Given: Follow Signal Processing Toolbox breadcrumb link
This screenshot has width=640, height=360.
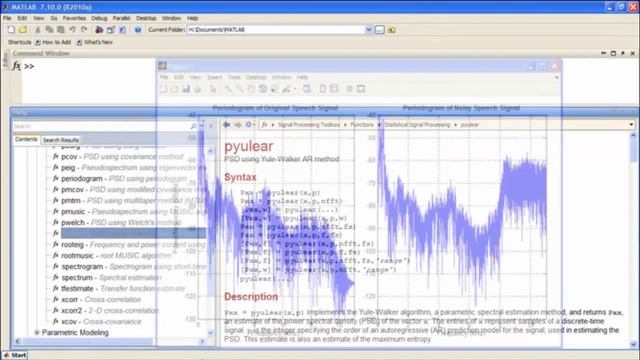Looking at the screenshot, I should (309, 125).
